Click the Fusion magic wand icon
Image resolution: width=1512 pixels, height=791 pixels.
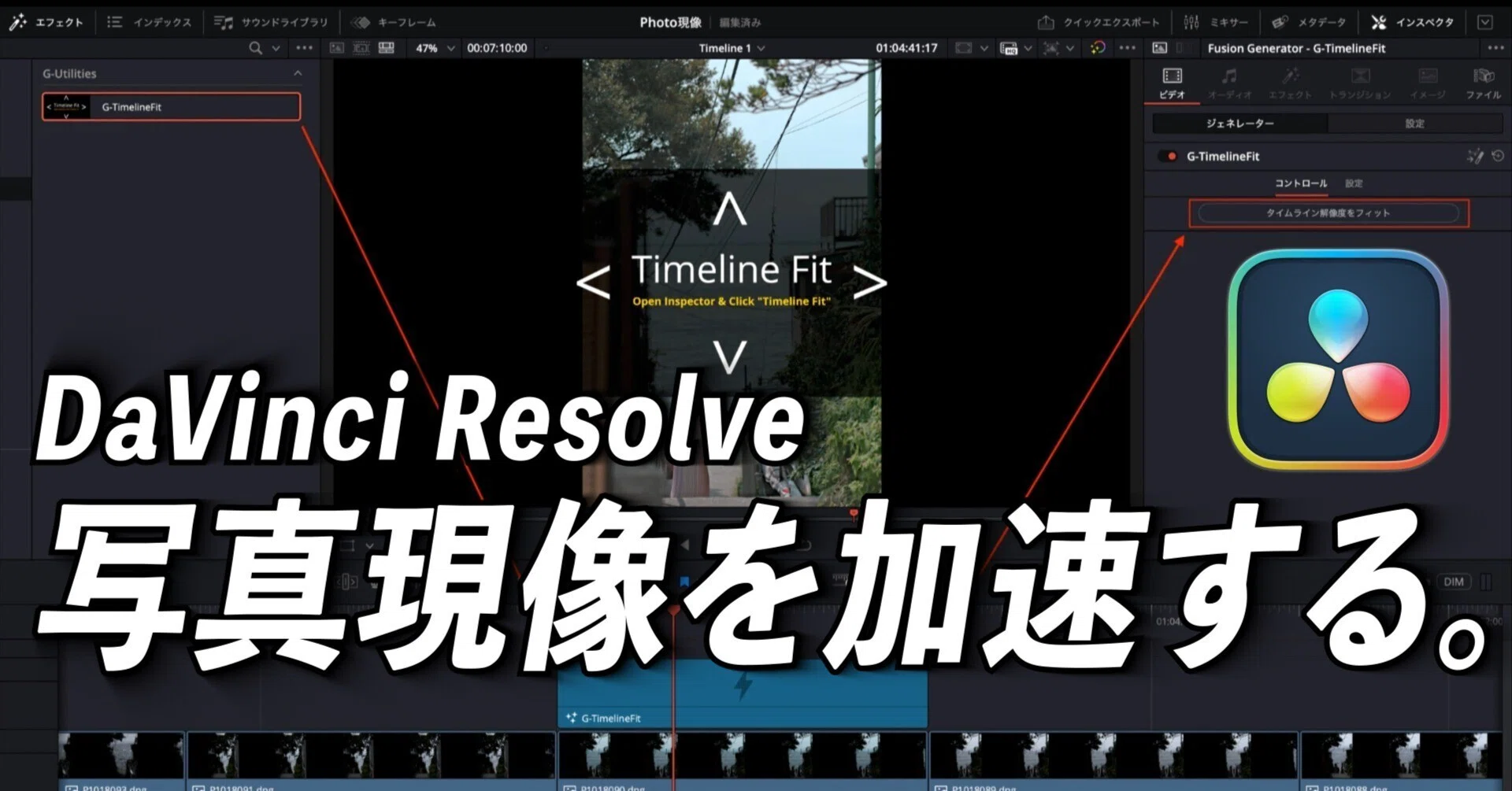coord(1475,157)
